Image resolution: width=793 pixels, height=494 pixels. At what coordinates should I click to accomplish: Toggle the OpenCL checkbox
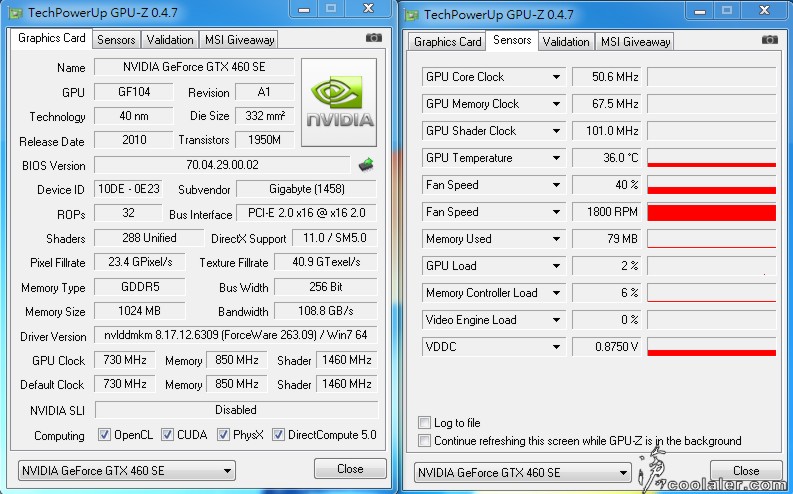[104, 435]
